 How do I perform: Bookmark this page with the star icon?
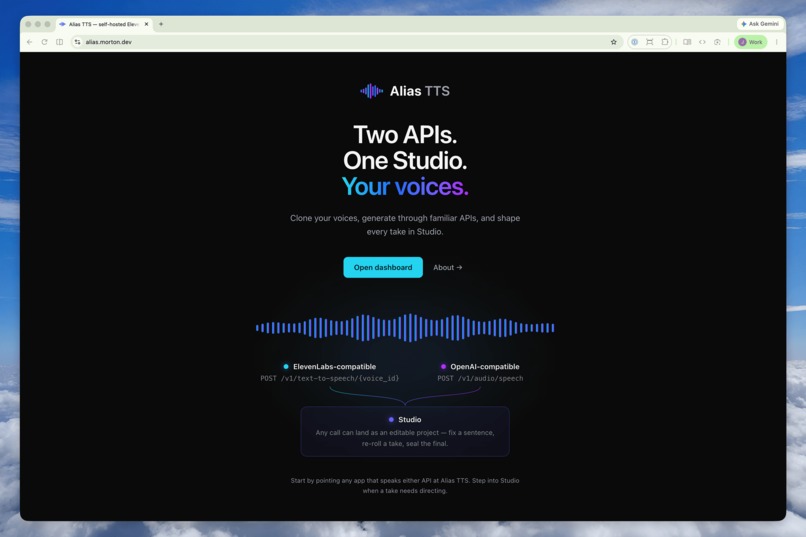(x=613, y=42)
